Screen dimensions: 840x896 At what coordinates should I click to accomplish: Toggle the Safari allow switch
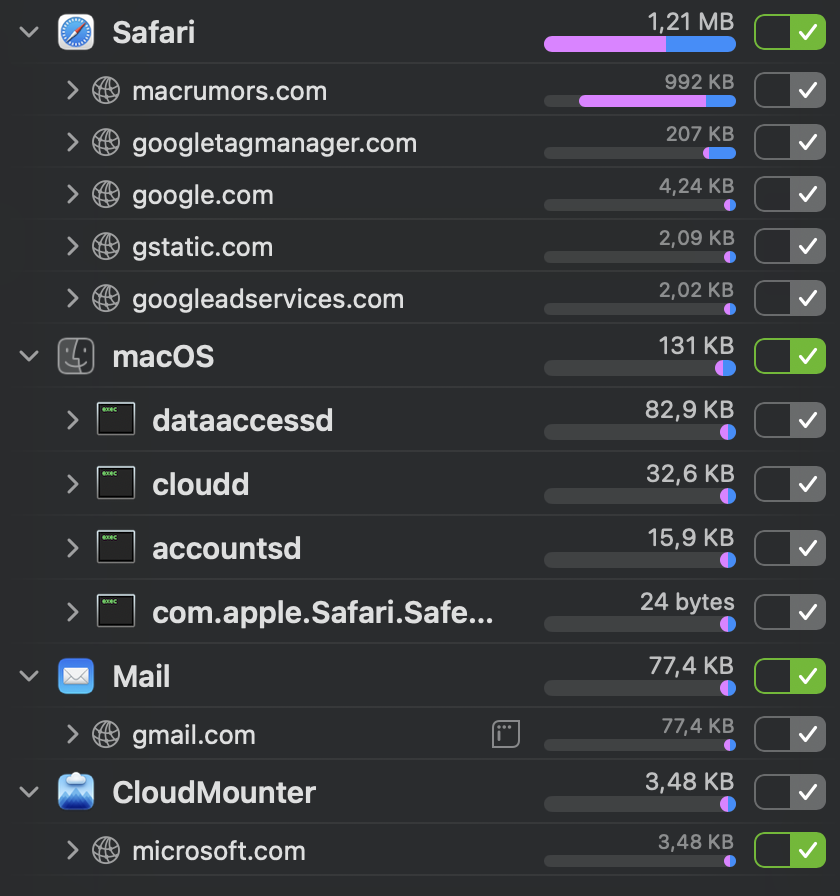pos(790,33)
